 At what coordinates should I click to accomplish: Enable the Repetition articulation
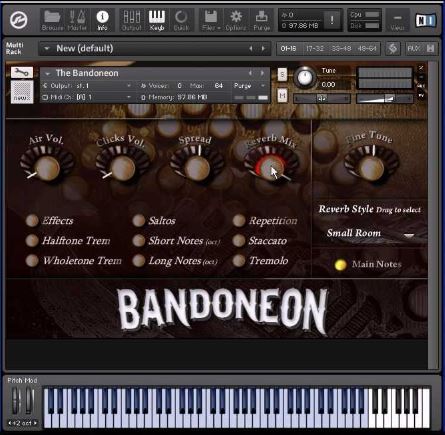tap(239, 220)
